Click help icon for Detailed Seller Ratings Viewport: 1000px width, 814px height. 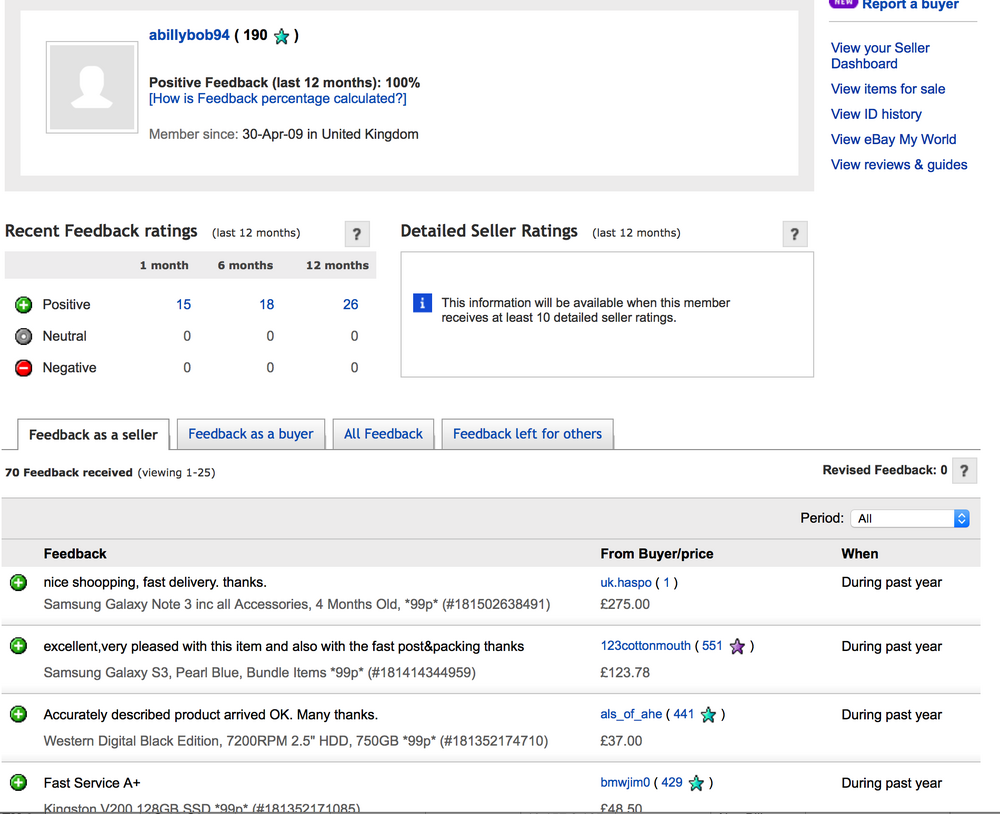point(795,233)
